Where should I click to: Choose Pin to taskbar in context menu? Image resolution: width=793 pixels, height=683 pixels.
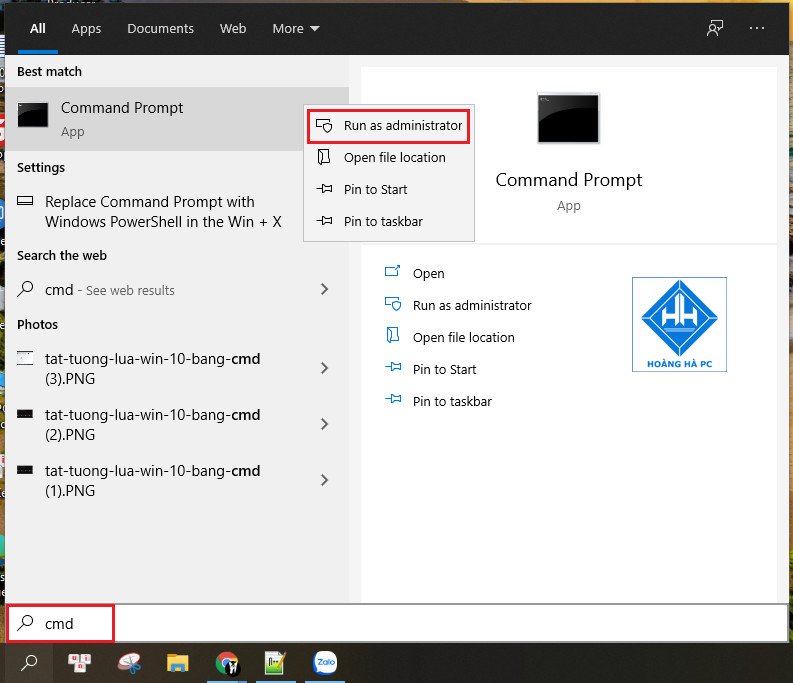(x=382, y=221)
